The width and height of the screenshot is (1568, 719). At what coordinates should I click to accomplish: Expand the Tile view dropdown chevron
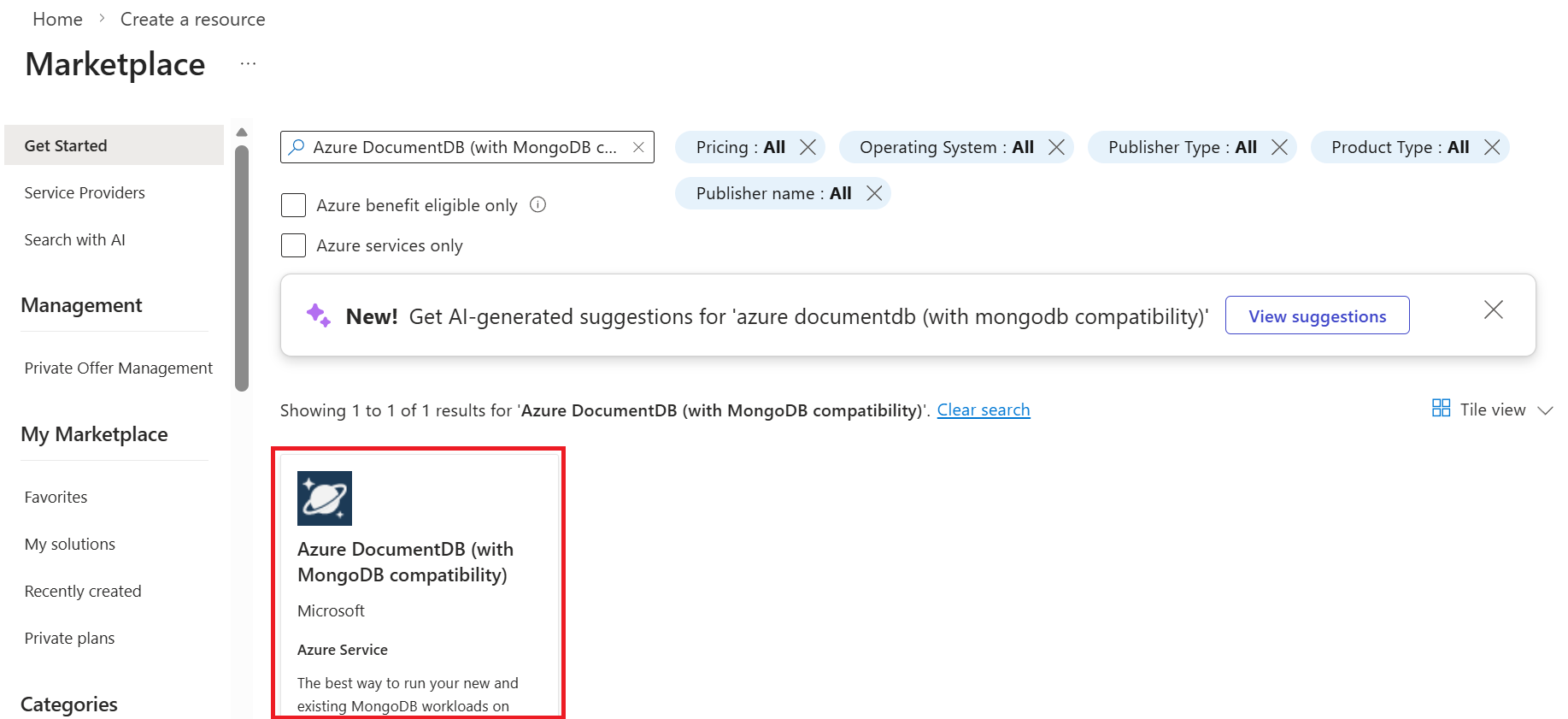point(1545,410)
